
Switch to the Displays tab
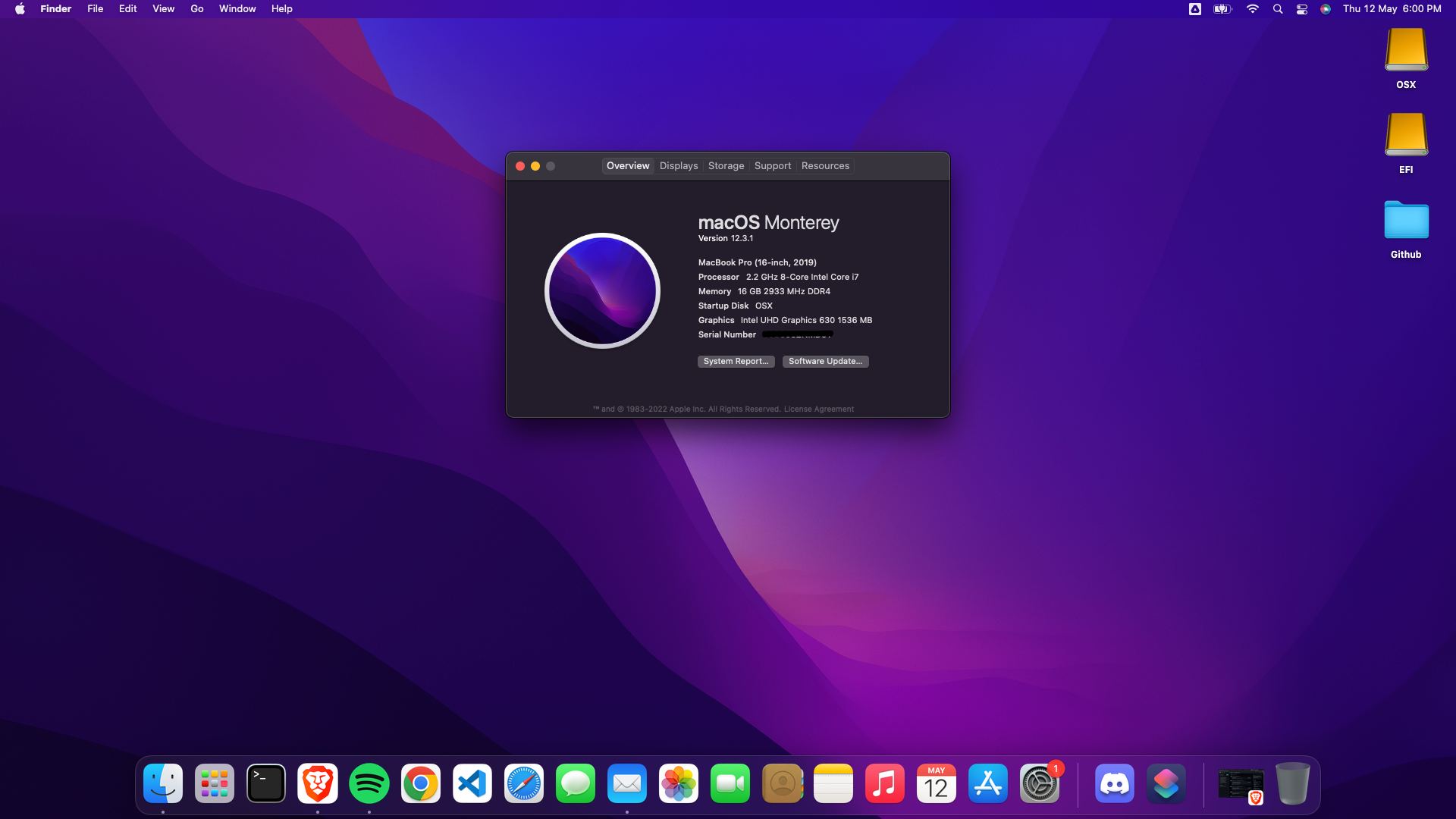(678, 166)
